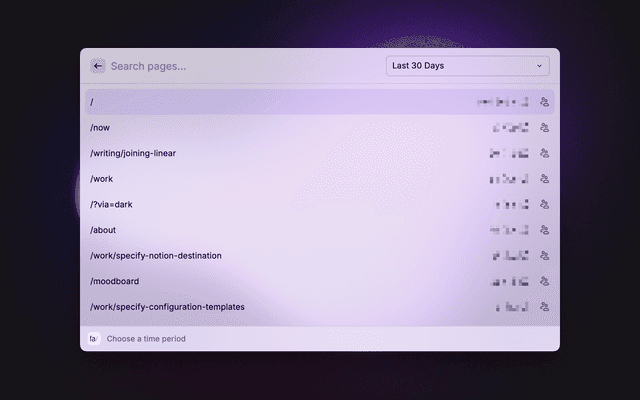Screen dimensions: 640x400
Task: Click the extension icon in the bottom bar
Action: [94, 339]
